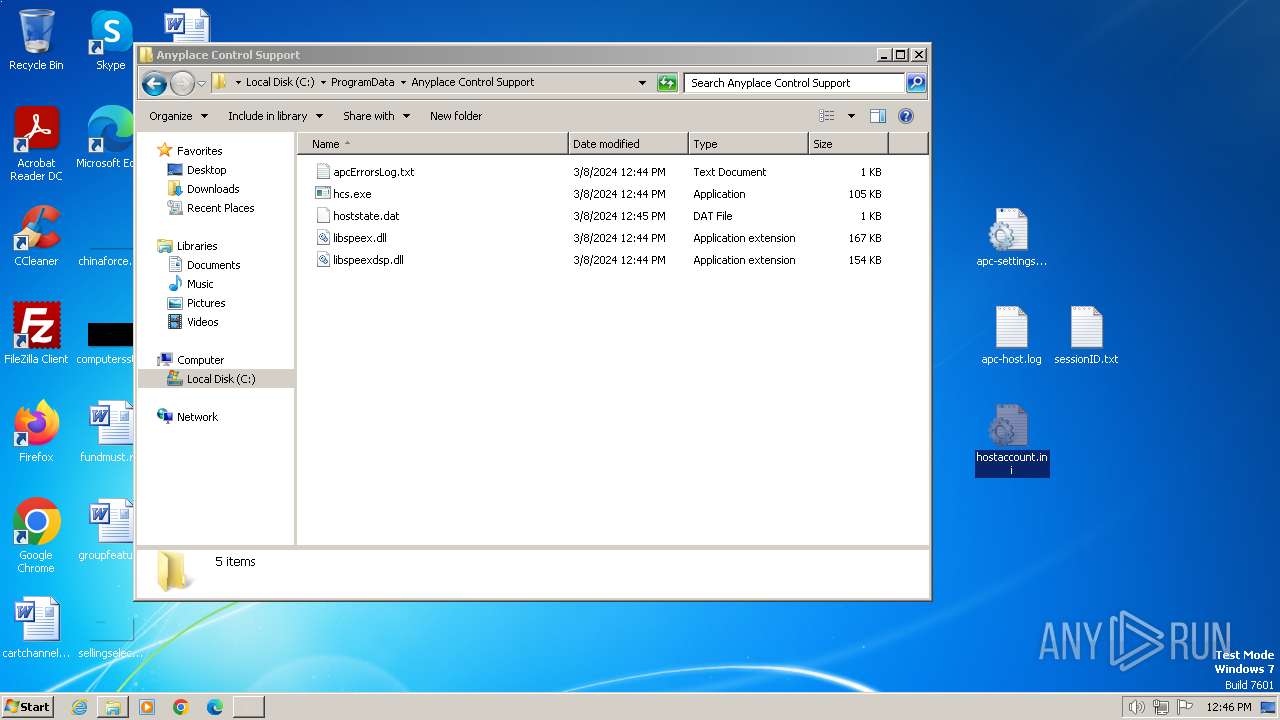Select ProgramData breadcrumb in address bar
The image size is (1280, 720).
(x=362, y=82)
